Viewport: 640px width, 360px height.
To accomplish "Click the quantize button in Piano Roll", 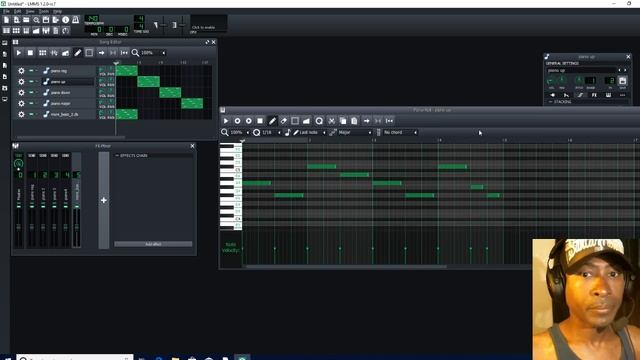I will tap(319, 121).
